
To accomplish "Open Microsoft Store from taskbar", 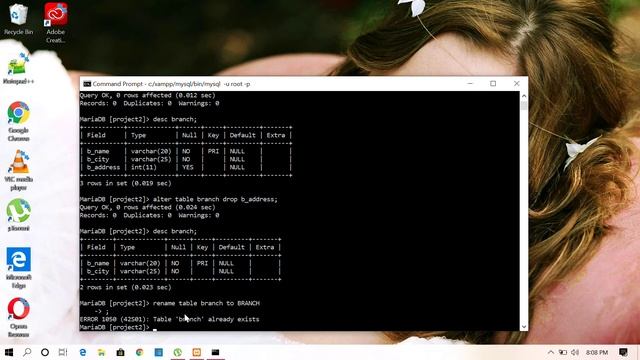I will click(120, 352).
